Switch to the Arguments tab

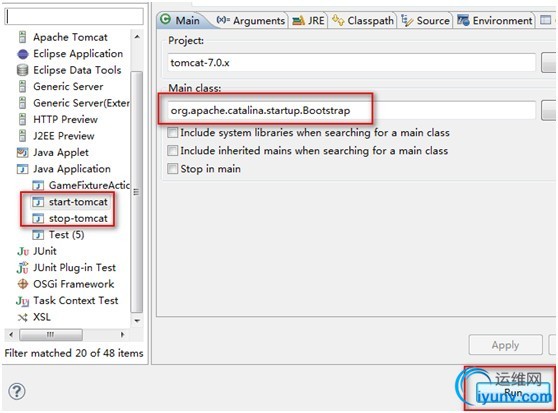pyautogui.click(x=251, y=21)
